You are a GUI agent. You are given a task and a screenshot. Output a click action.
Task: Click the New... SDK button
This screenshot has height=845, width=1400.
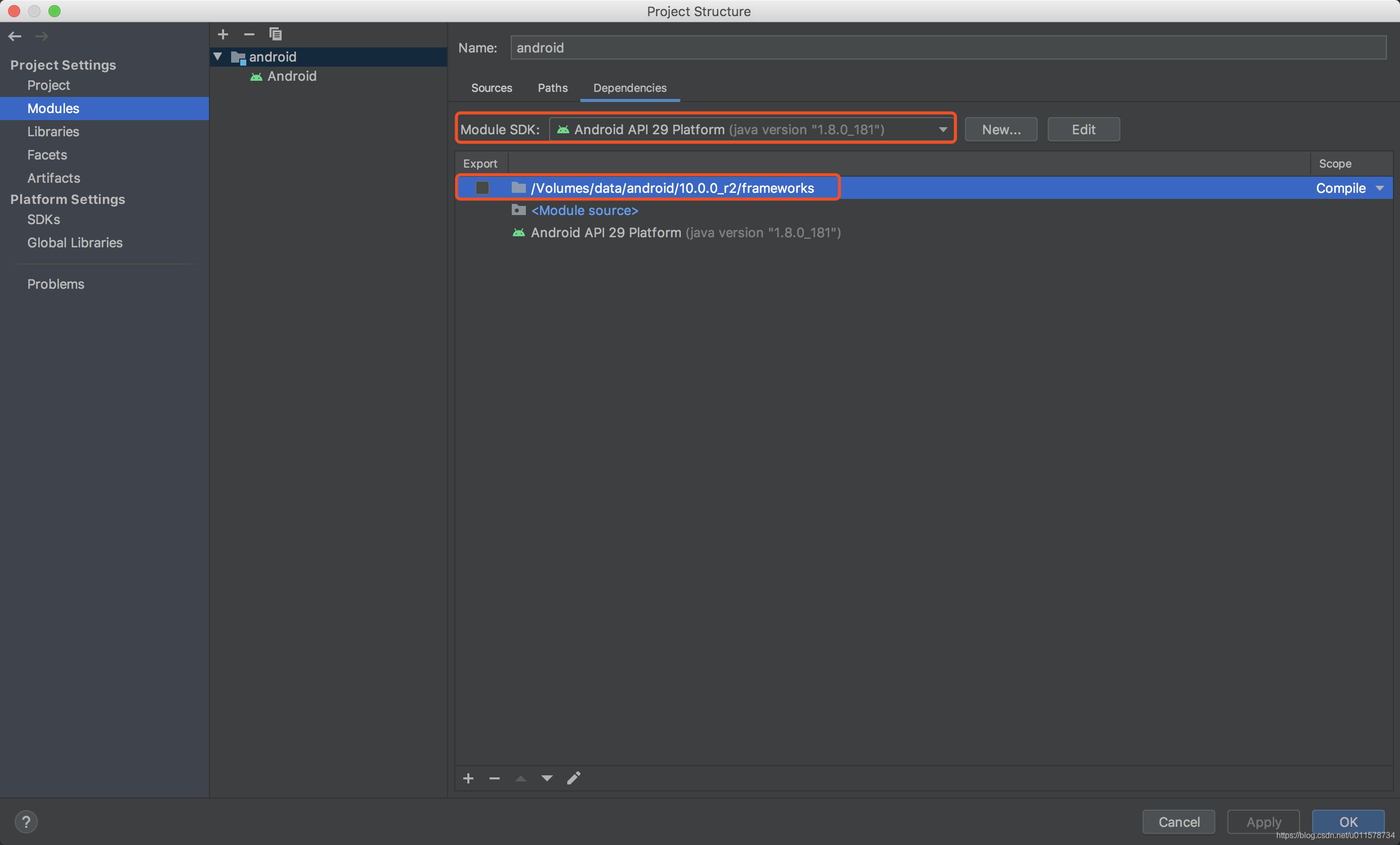1001,130
